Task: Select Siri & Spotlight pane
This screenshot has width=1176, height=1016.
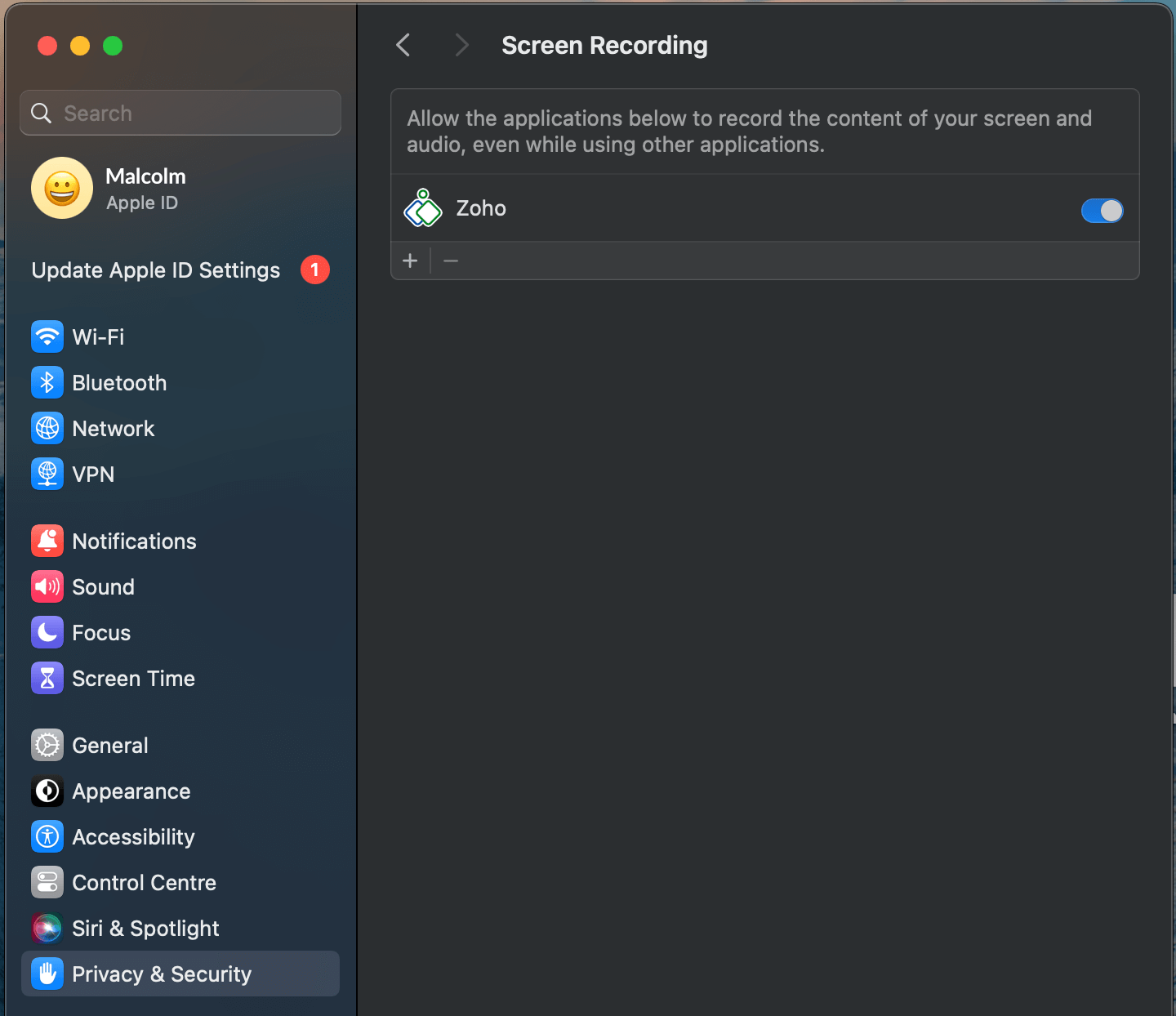Action: [x=145, y=928]
